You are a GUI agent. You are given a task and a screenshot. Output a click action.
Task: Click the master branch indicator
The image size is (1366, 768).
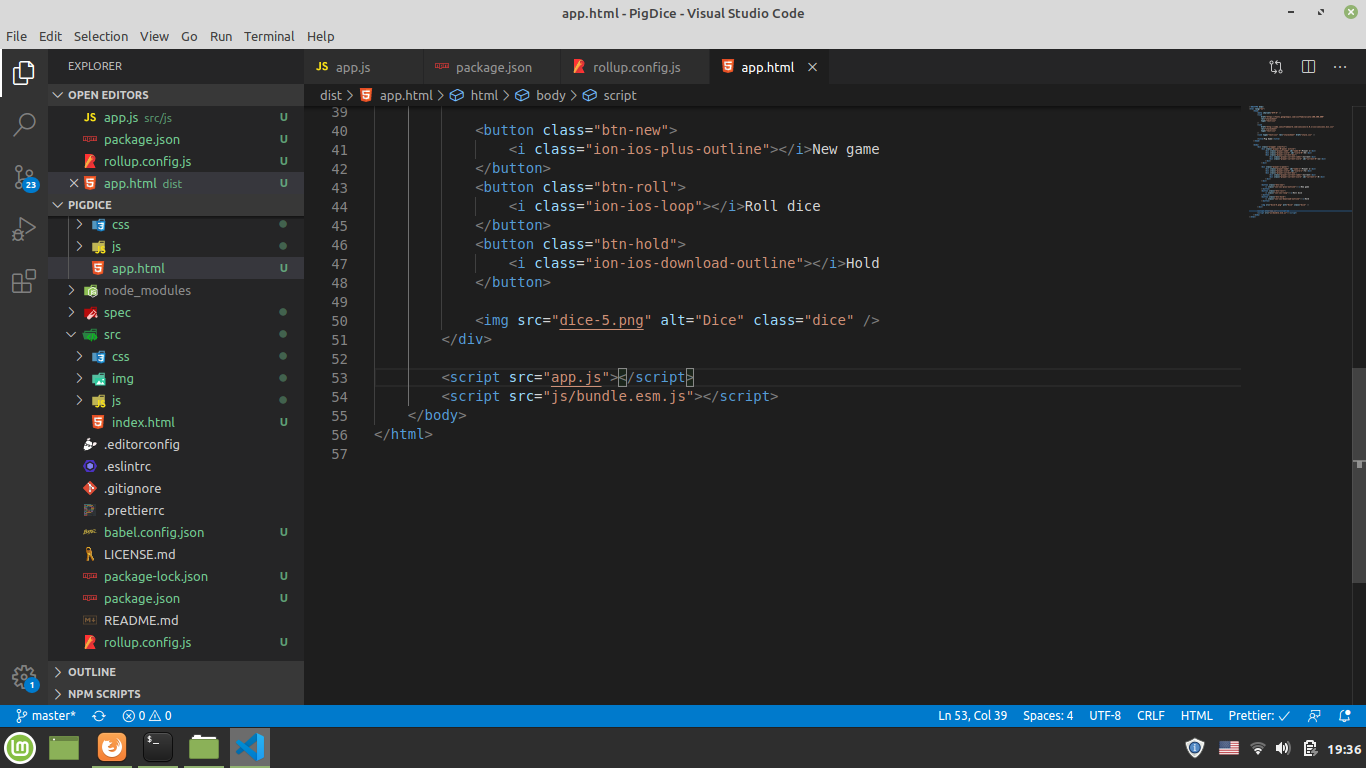tap(46, 716)
